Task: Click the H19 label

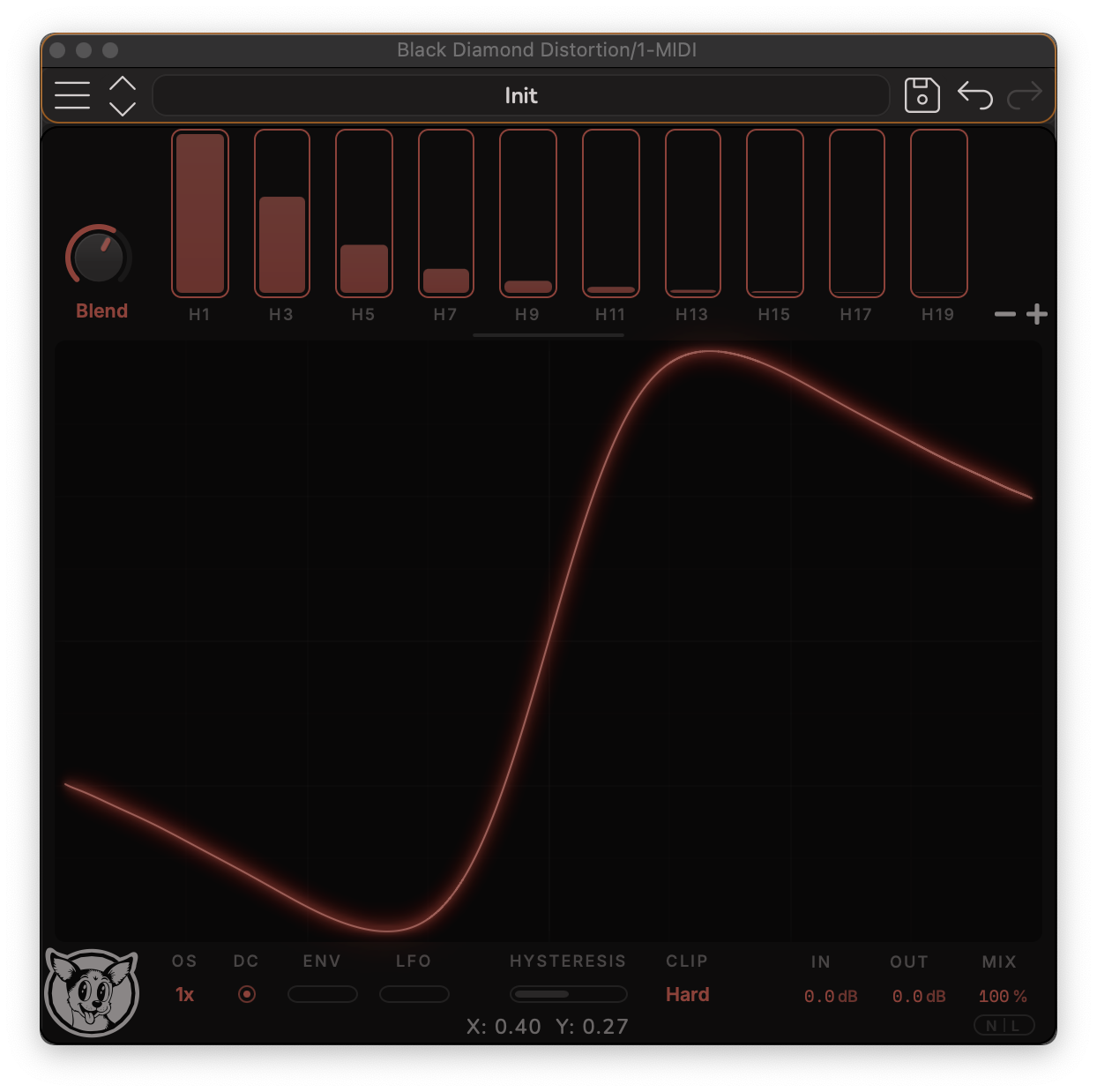Action: (x=938, y=314)
